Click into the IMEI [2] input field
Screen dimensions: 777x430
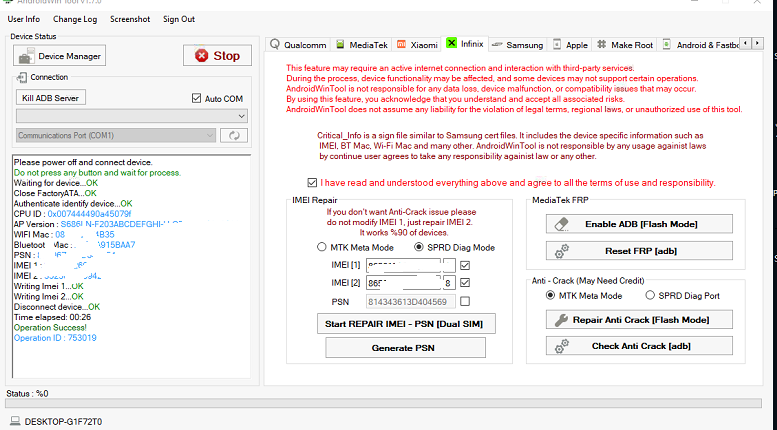(x=403, y=283)
